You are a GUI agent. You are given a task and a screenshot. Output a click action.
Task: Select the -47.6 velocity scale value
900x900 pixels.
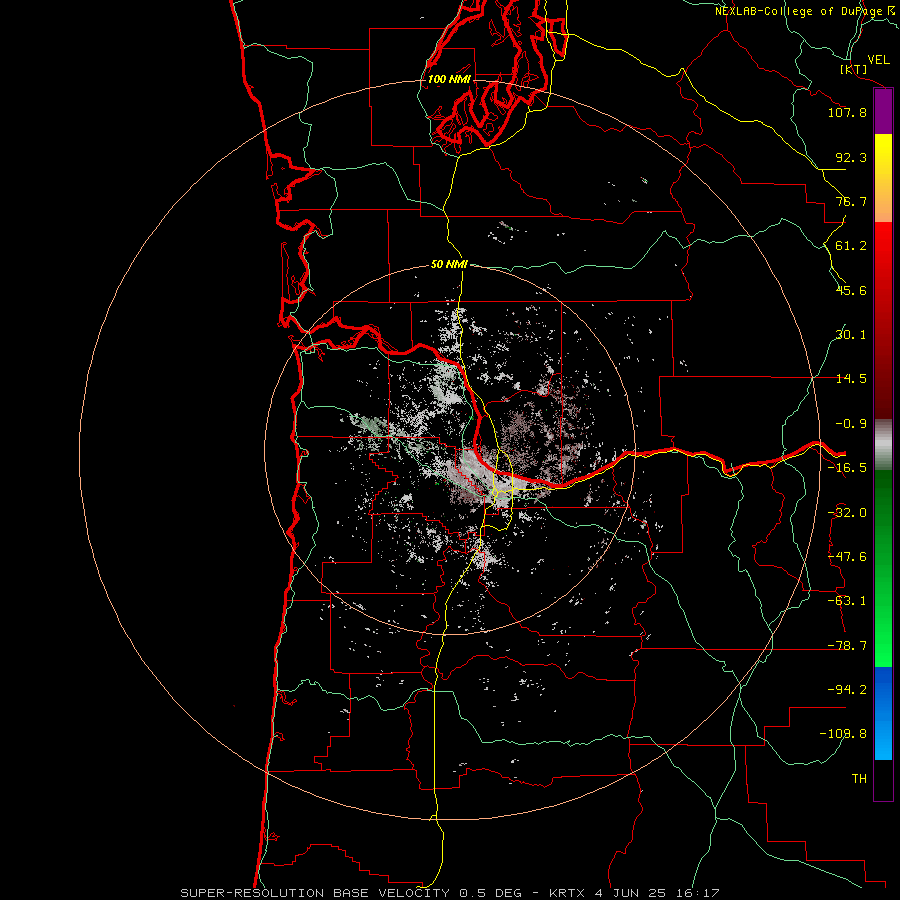pos(847,557)
